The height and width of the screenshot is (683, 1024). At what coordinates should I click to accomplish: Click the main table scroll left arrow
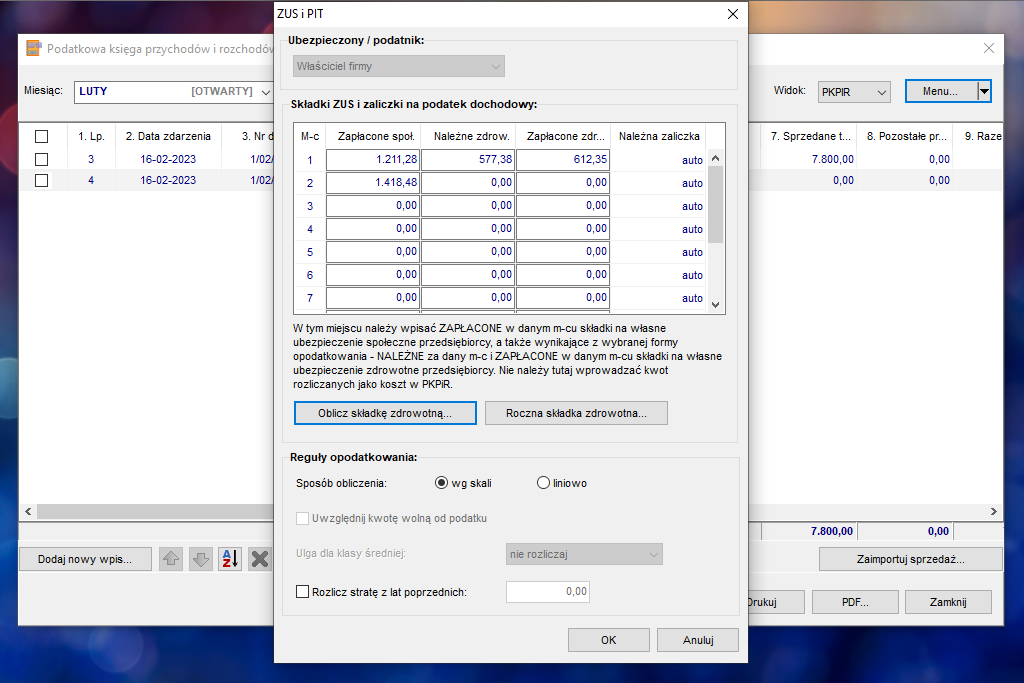[28, 512]
